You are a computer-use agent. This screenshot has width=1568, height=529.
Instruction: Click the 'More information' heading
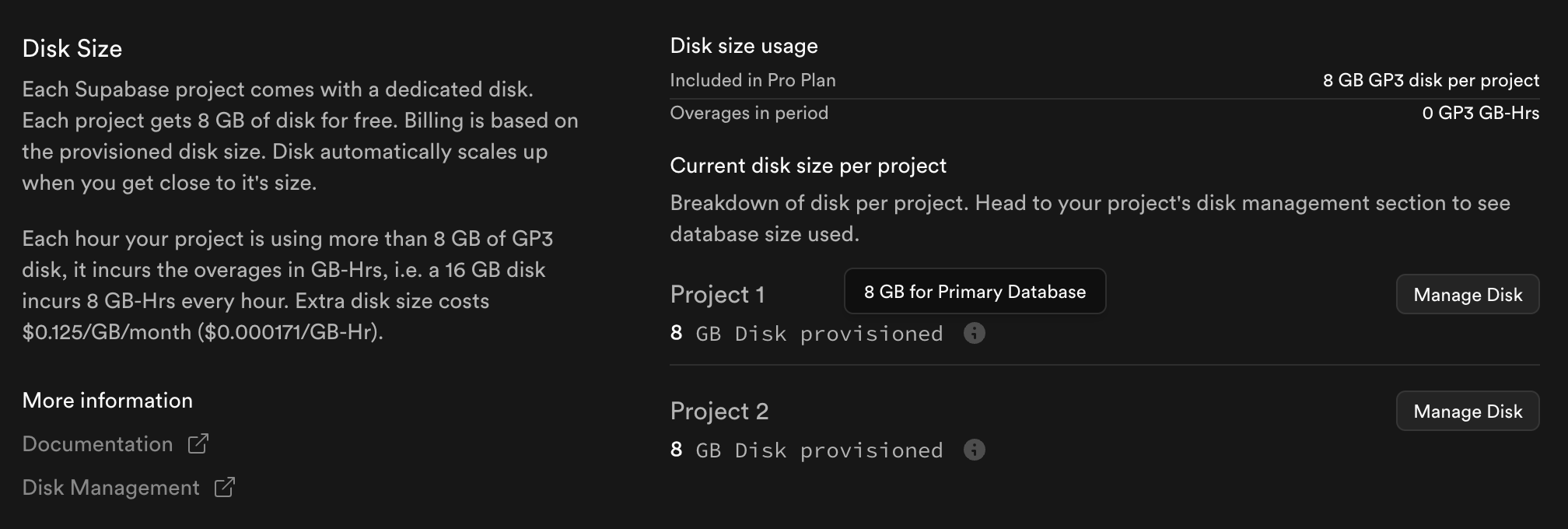click(x=107, y=401)
